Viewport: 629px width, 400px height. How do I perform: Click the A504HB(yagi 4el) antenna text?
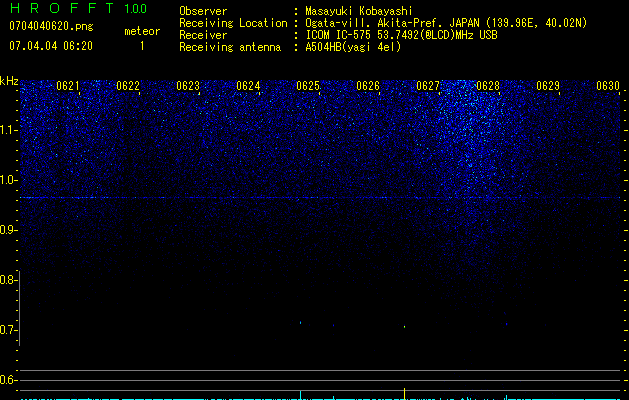pos(353,47)
